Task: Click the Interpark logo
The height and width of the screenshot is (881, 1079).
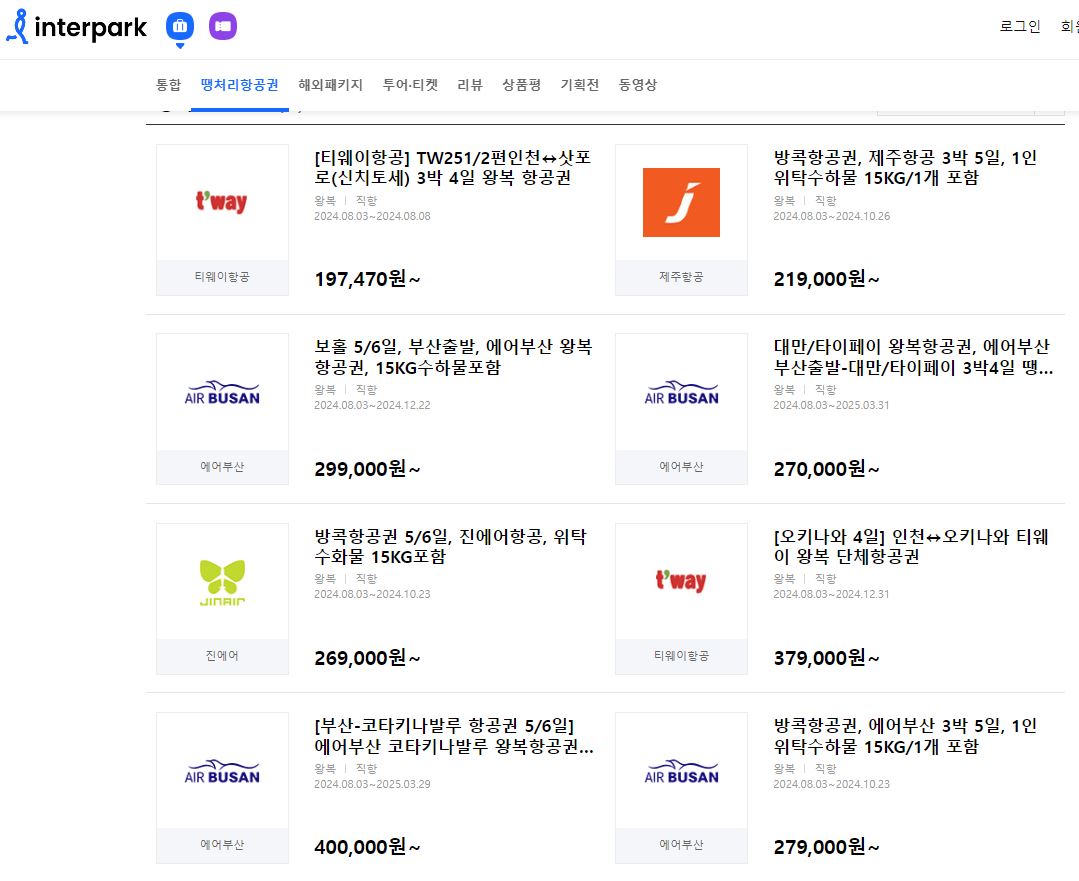Action: click(x=76, y=27)
